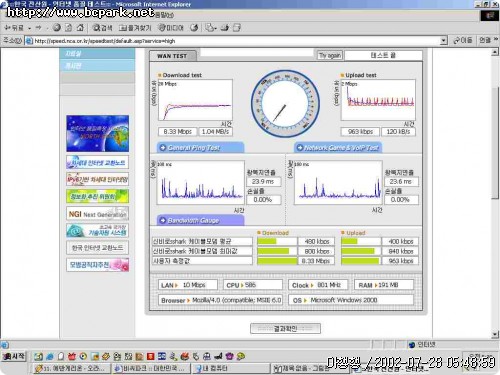The image size is (500, 375).
Task: Open the Mail icon dropdown arrow
Action: coord(216,28)
